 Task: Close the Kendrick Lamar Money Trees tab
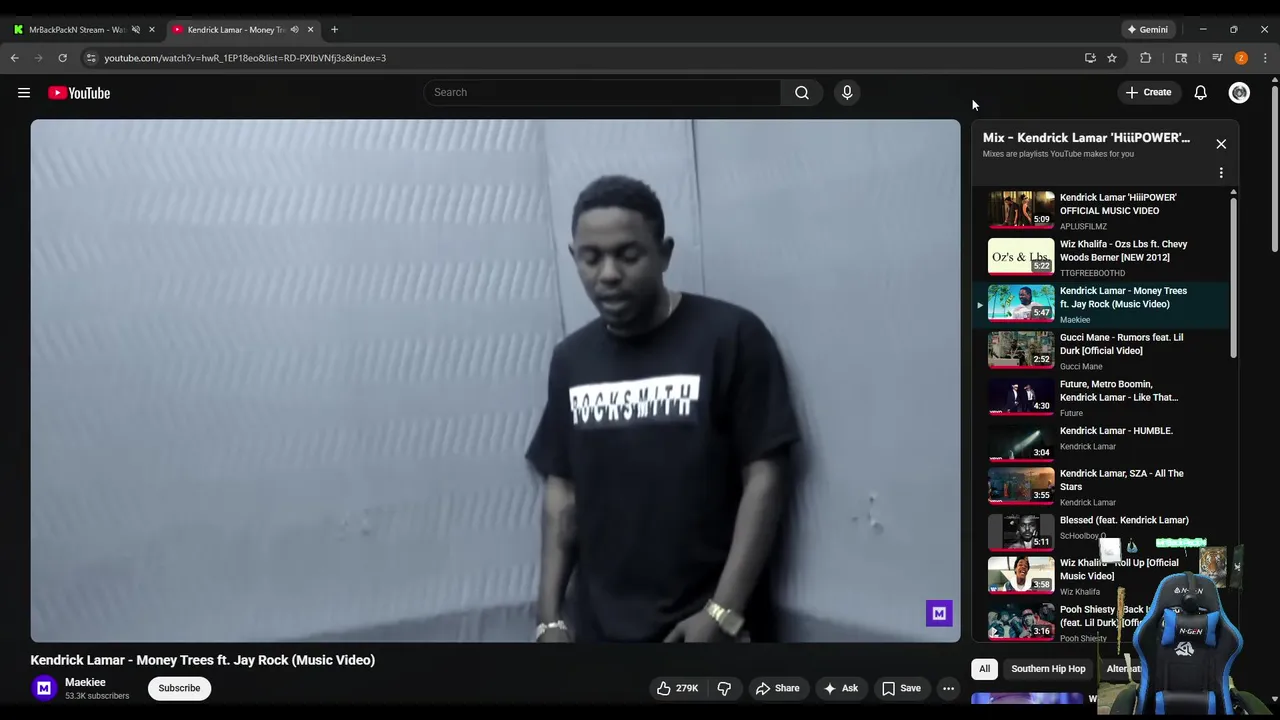[x=310, y=29]
